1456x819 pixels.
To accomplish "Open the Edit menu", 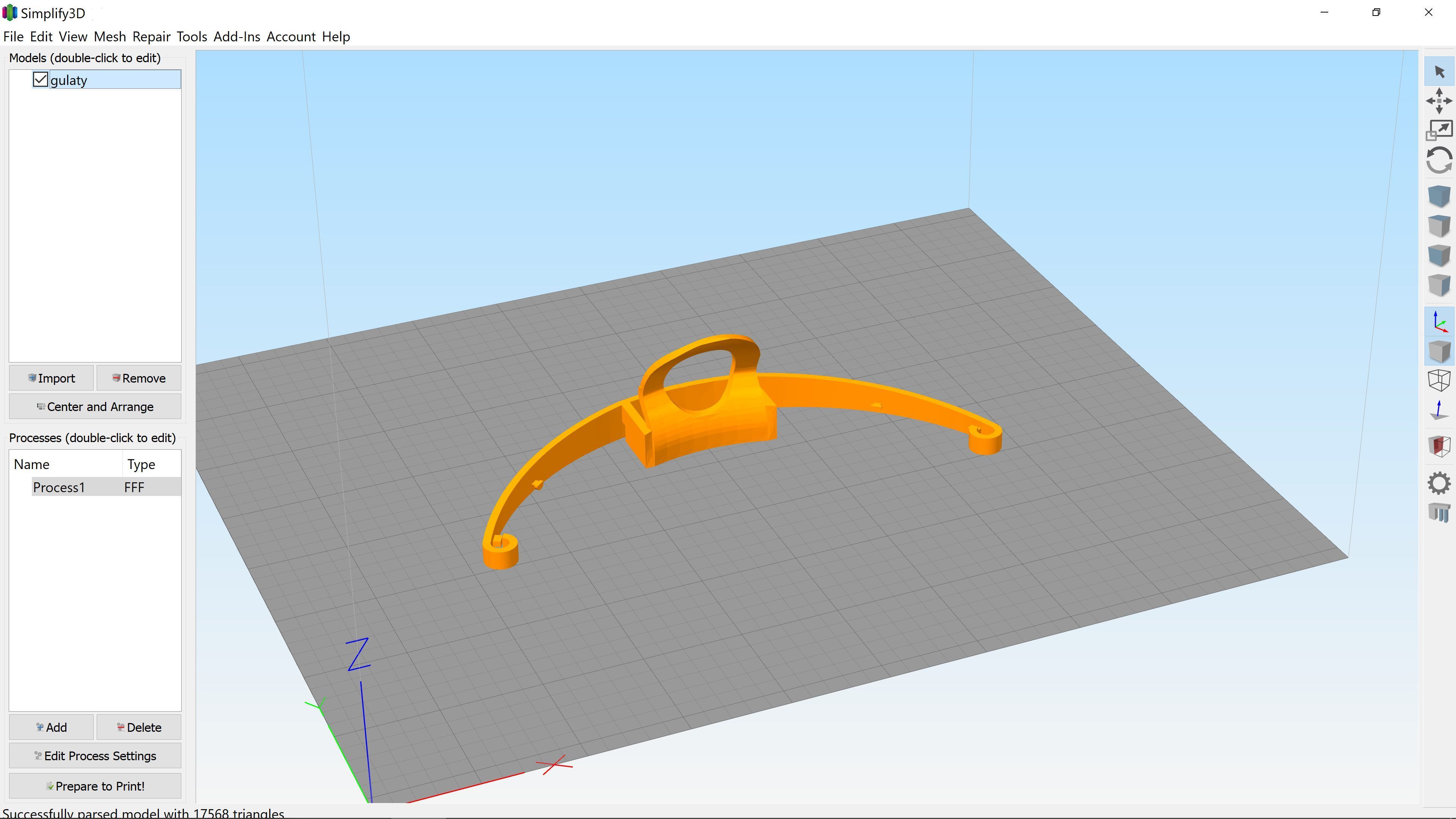I will pos(41,37).
